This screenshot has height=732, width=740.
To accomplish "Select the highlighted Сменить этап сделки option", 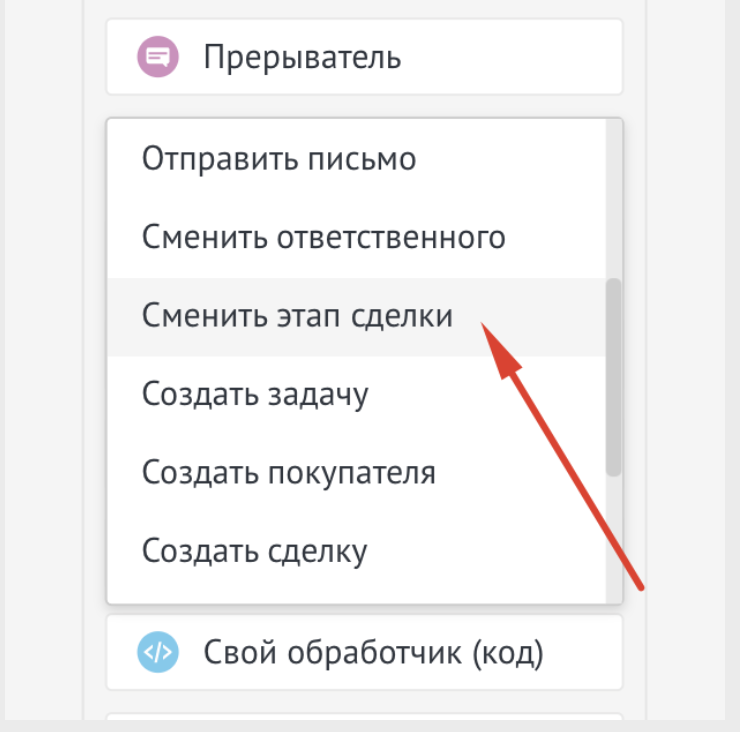I will point(297,316).
